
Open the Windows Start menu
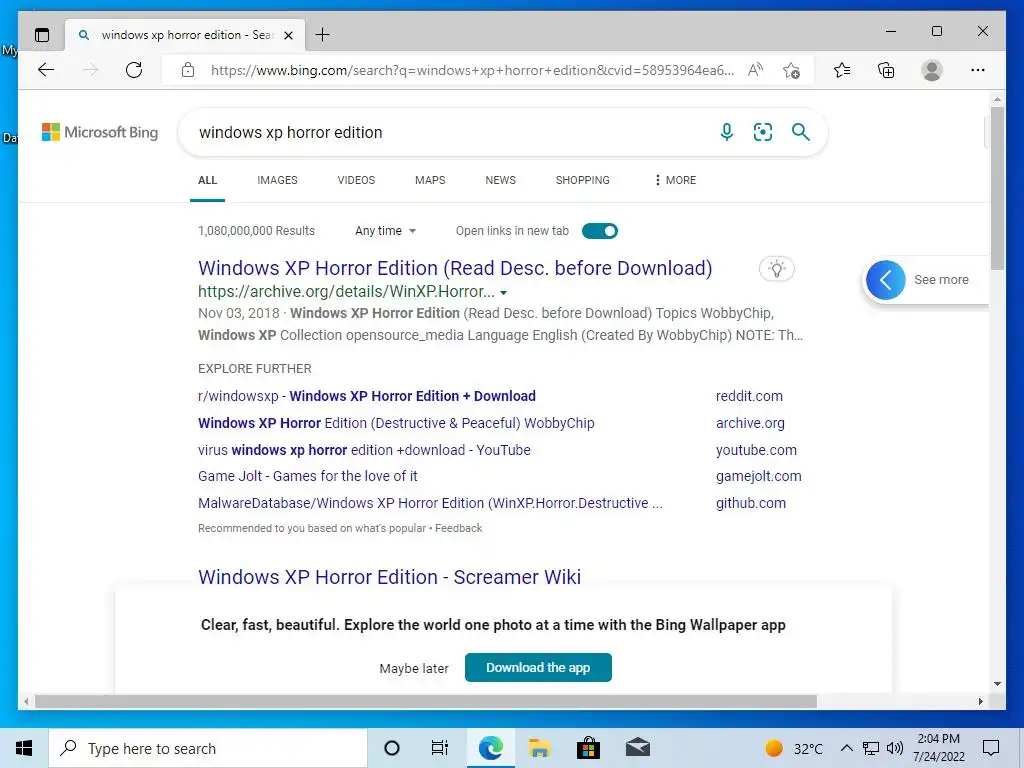[24, 748]
